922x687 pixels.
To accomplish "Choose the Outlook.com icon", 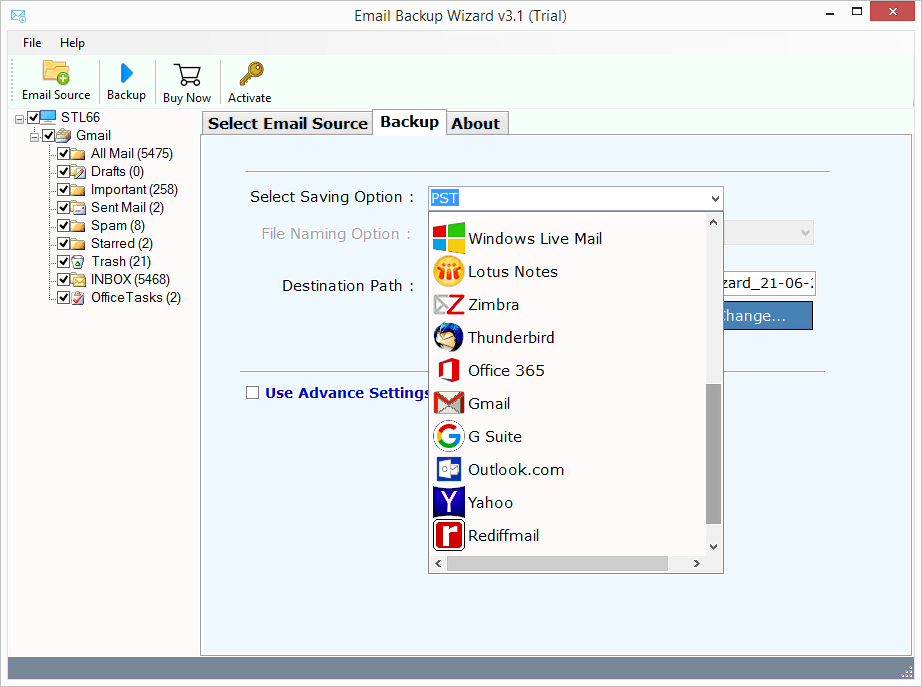I will point(449,469).
